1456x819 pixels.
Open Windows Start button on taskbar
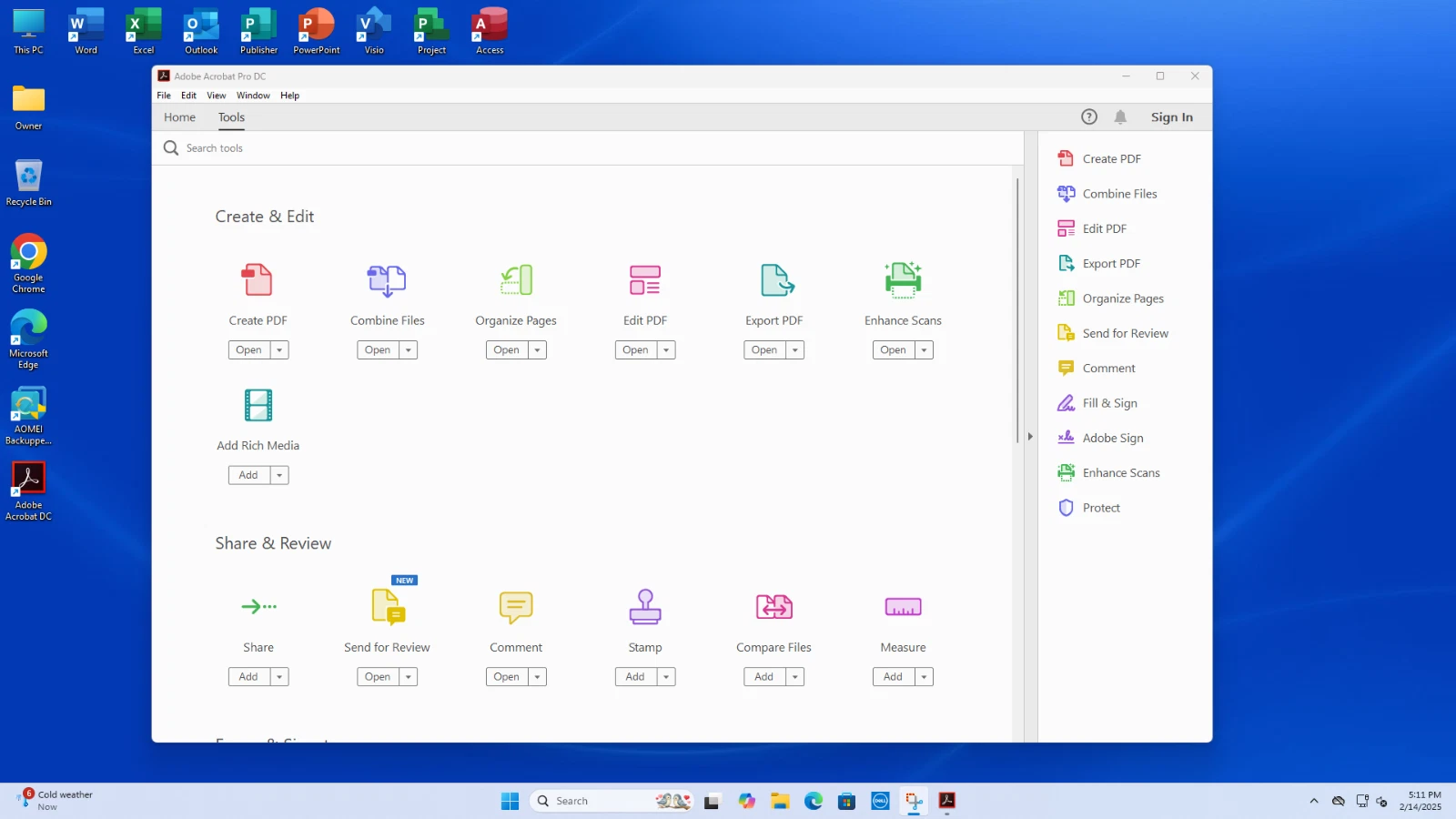tap(510, 801)
